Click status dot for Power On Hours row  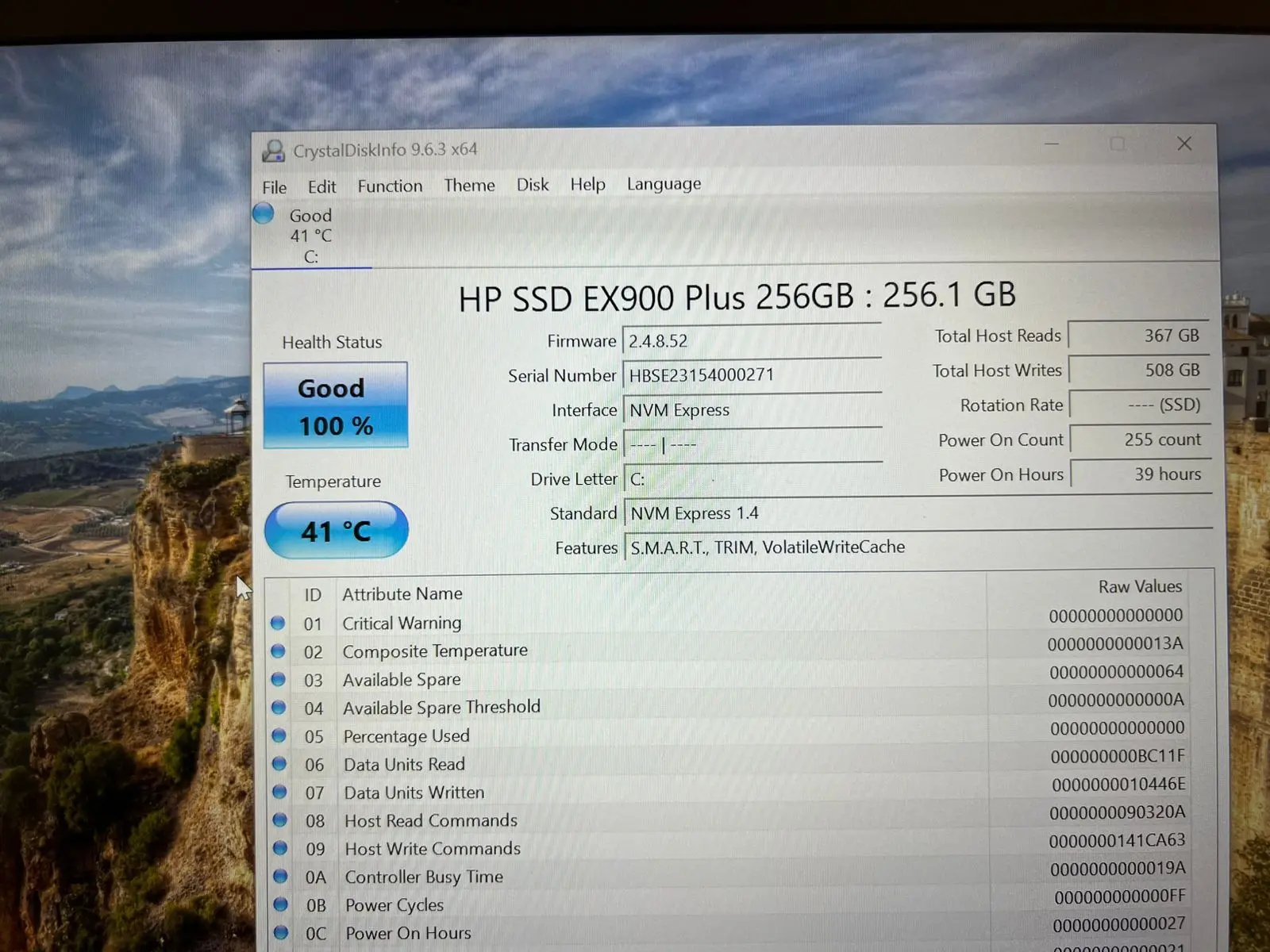[x=281, y=933]
